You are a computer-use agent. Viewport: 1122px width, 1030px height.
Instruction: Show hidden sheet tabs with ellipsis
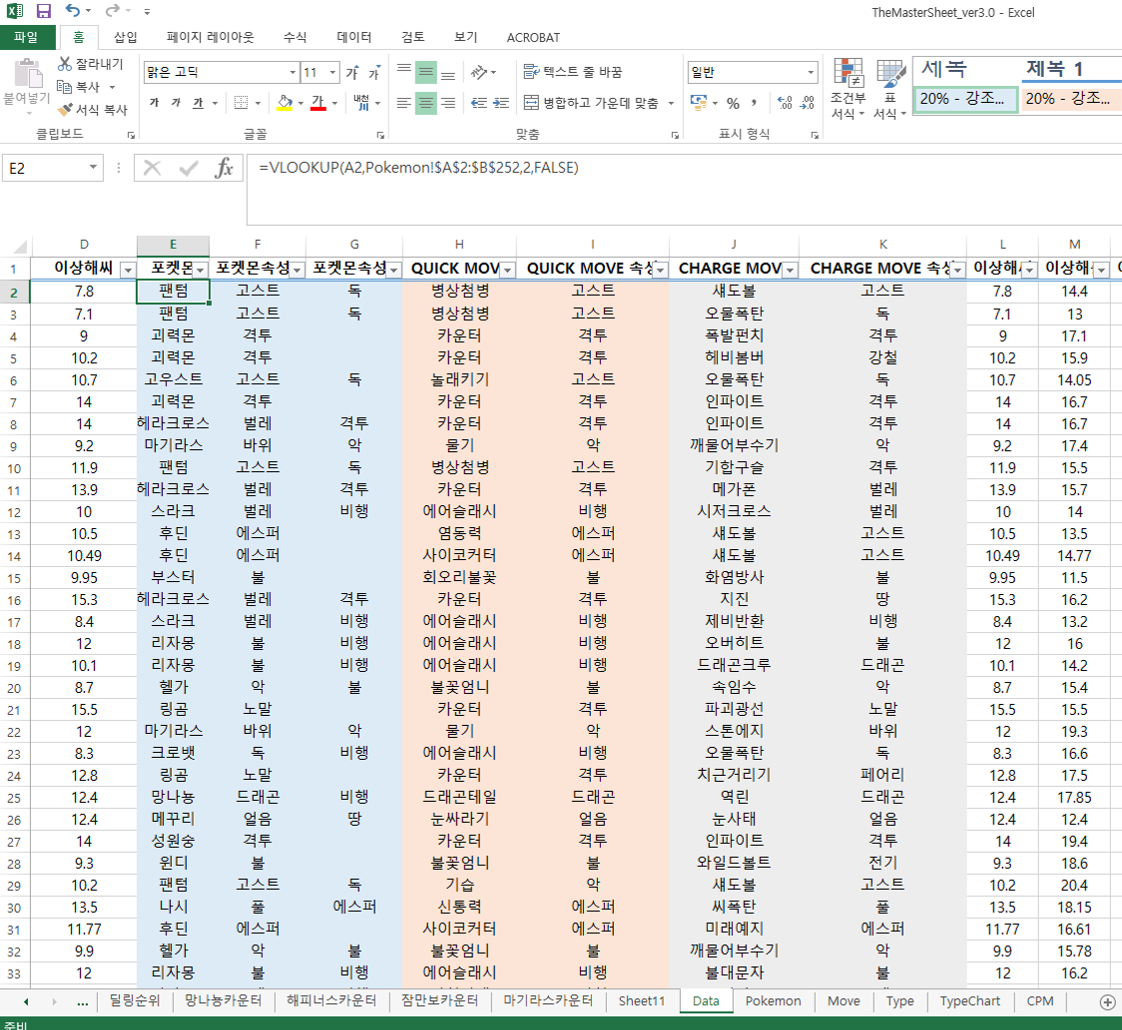(x=82, y=1002)
